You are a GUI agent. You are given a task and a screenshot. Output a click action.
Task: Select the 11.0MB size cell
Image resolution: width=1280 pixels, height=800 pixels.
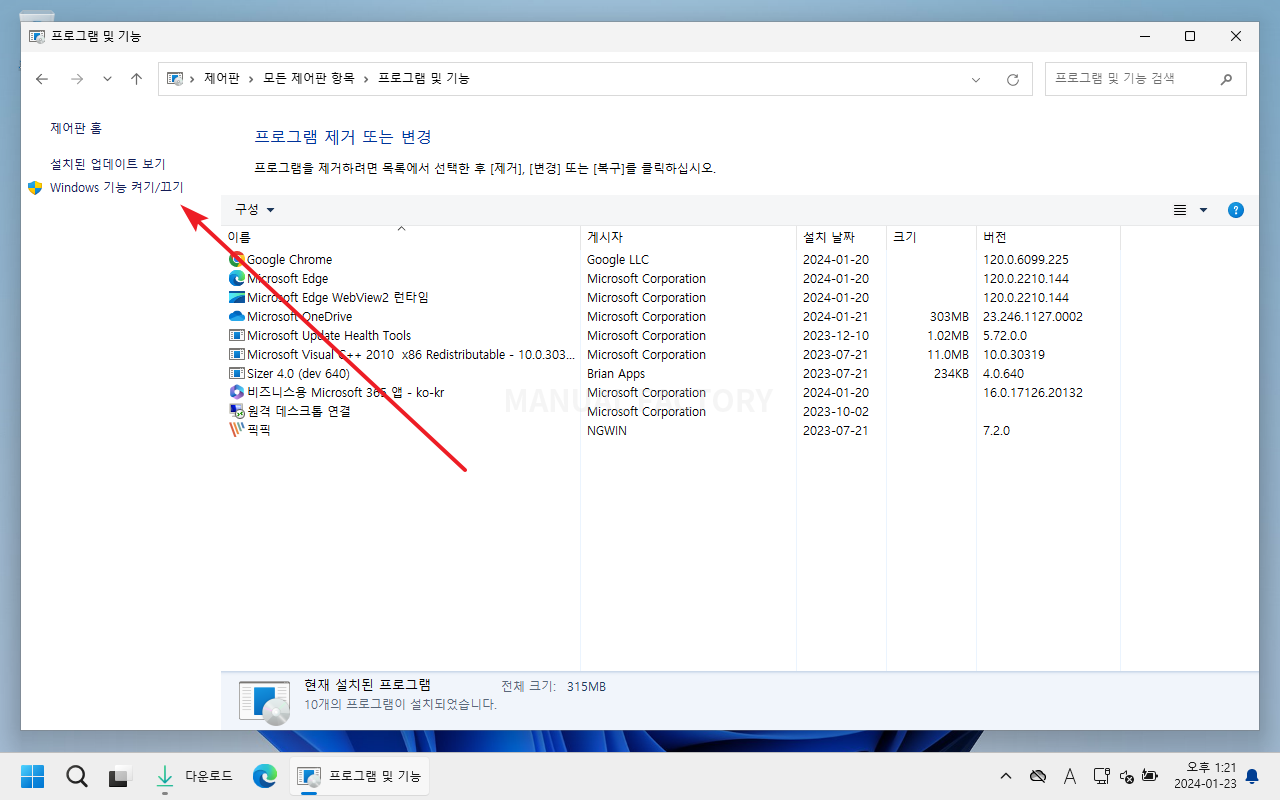click(948, 355)
